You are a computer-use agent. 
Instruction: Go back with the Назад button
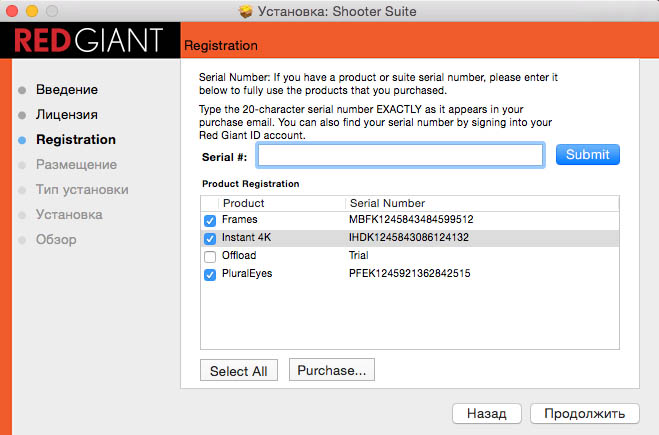coord(487,414)
